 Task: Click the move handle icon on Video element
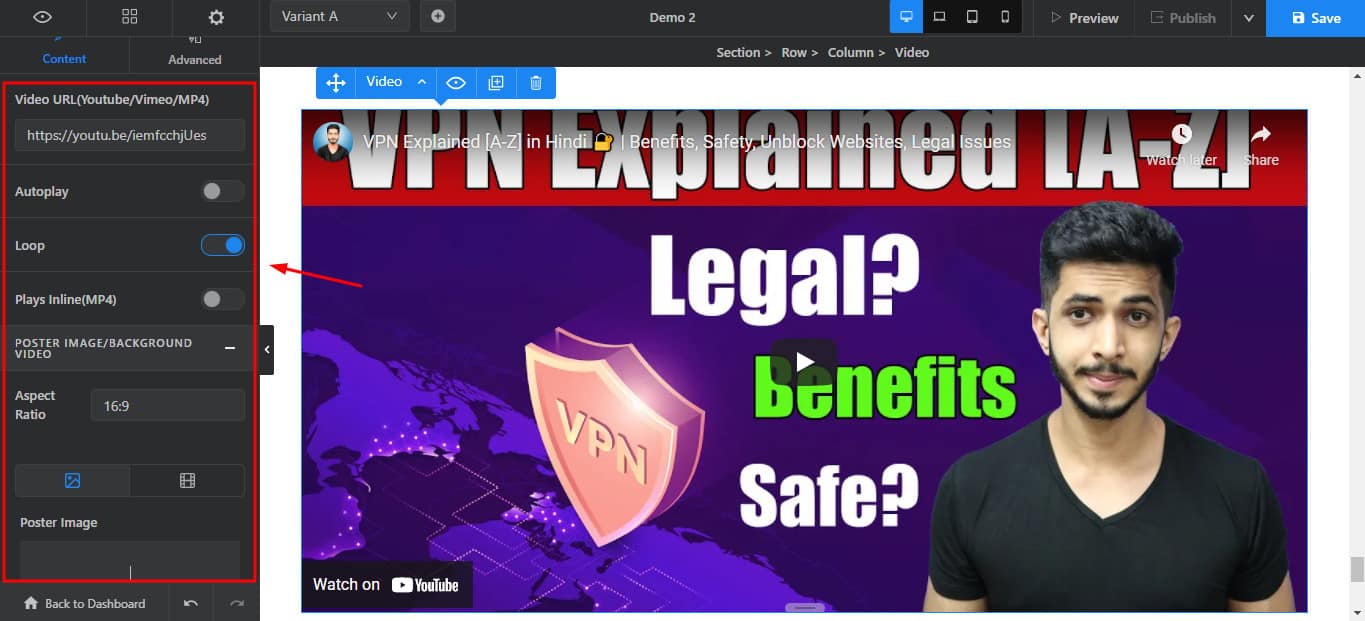coord(336,83)
